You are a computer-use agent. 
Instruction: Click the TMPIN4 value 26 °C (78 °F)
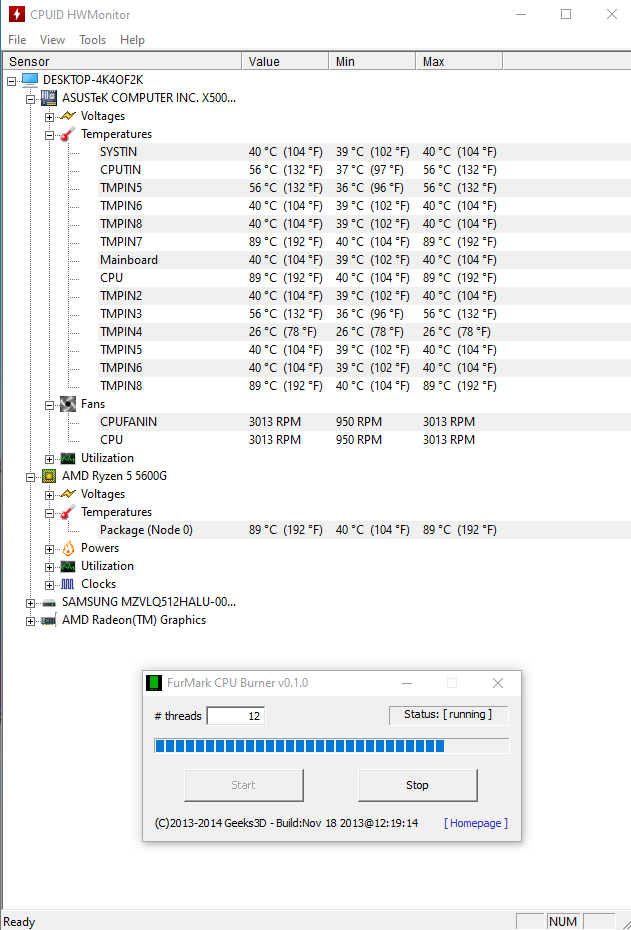point(283,332)
